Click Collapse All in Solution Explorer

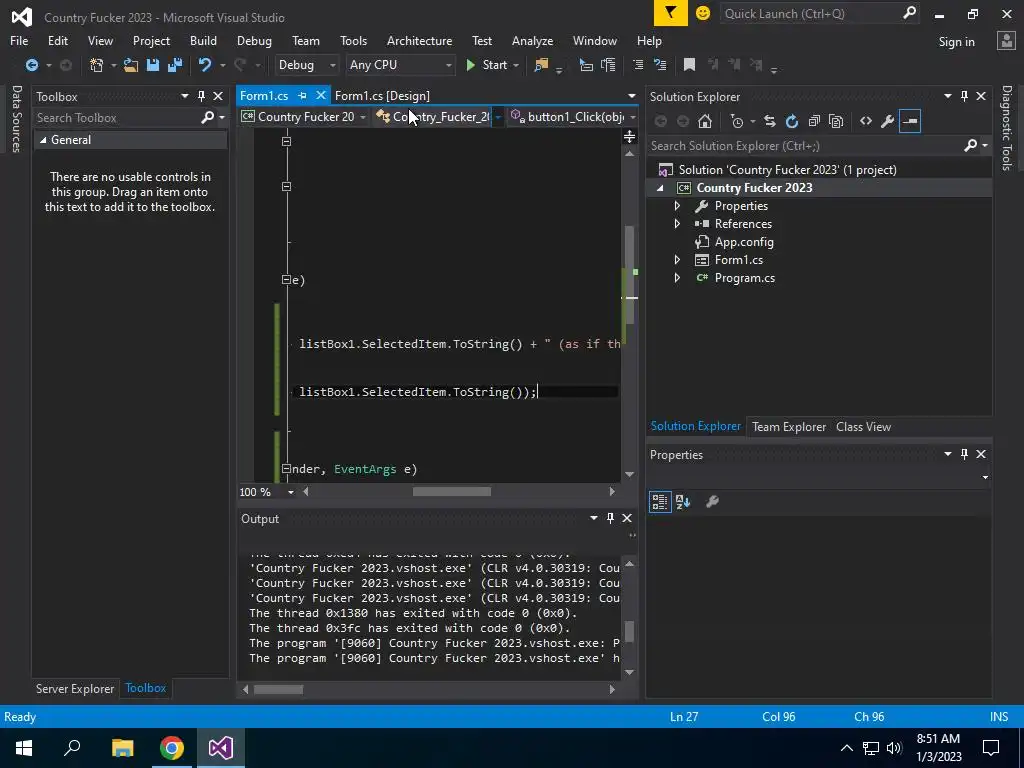[814, 121]
